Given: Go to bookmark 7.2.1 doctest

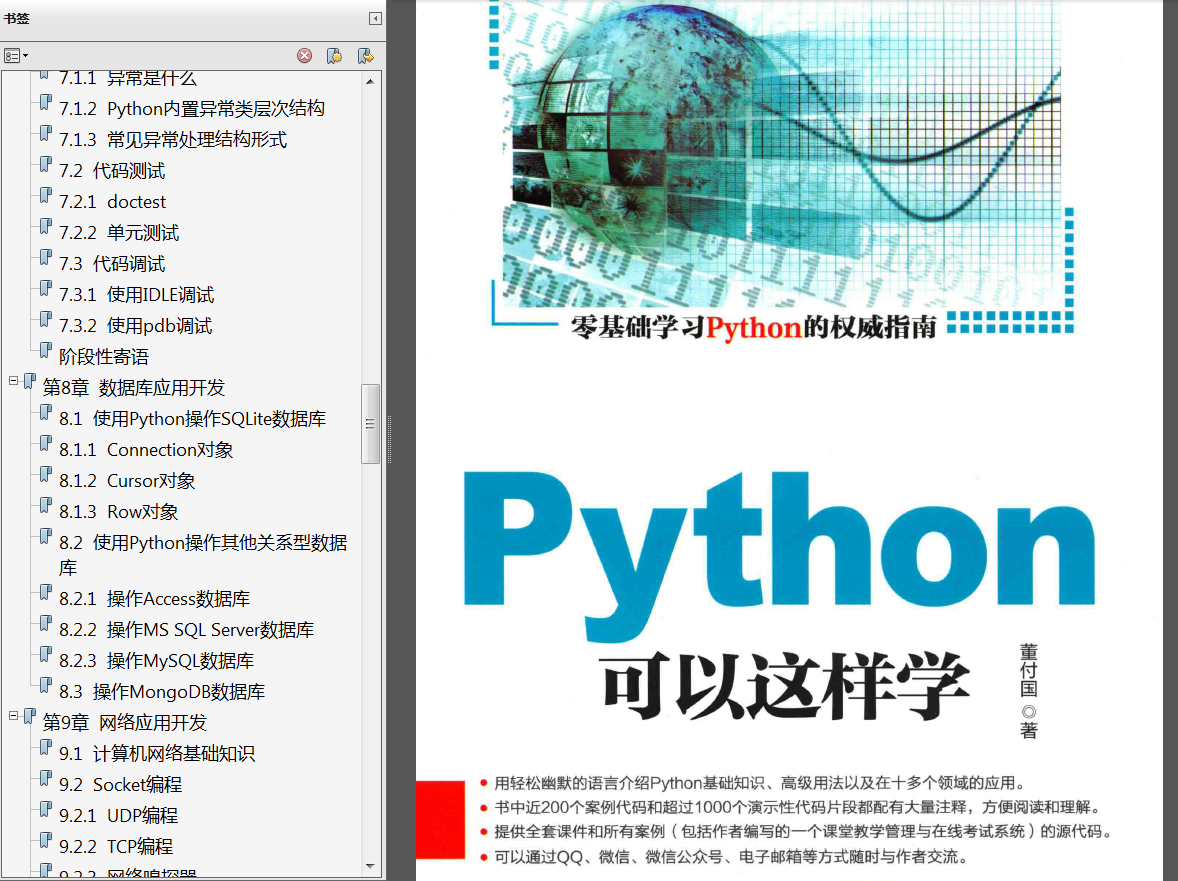Looking at the screenshot, I should pyautogui.click(x=113, y=202).
